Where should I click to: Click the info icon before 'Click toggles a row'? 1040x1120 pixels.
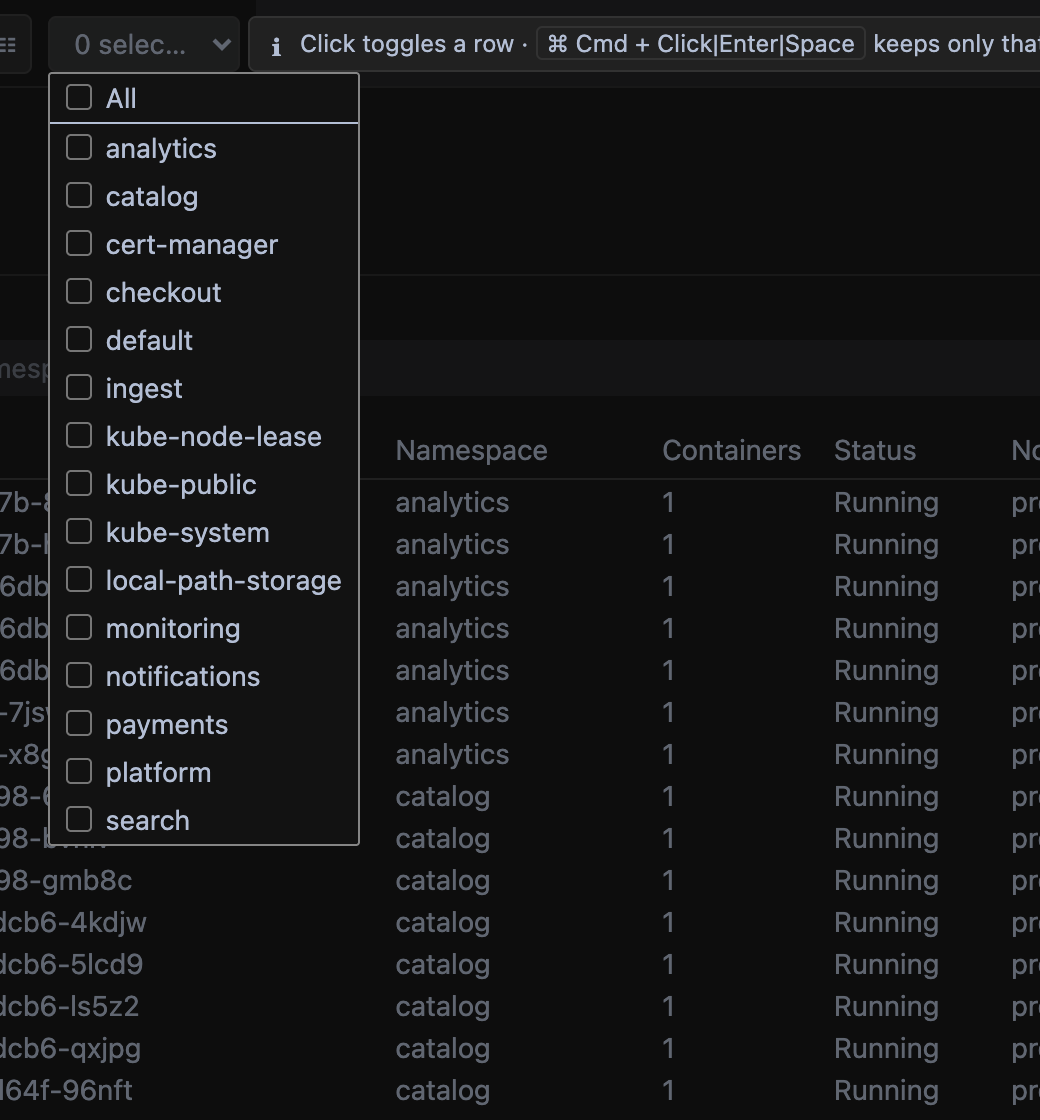click(x=276, y=46)
